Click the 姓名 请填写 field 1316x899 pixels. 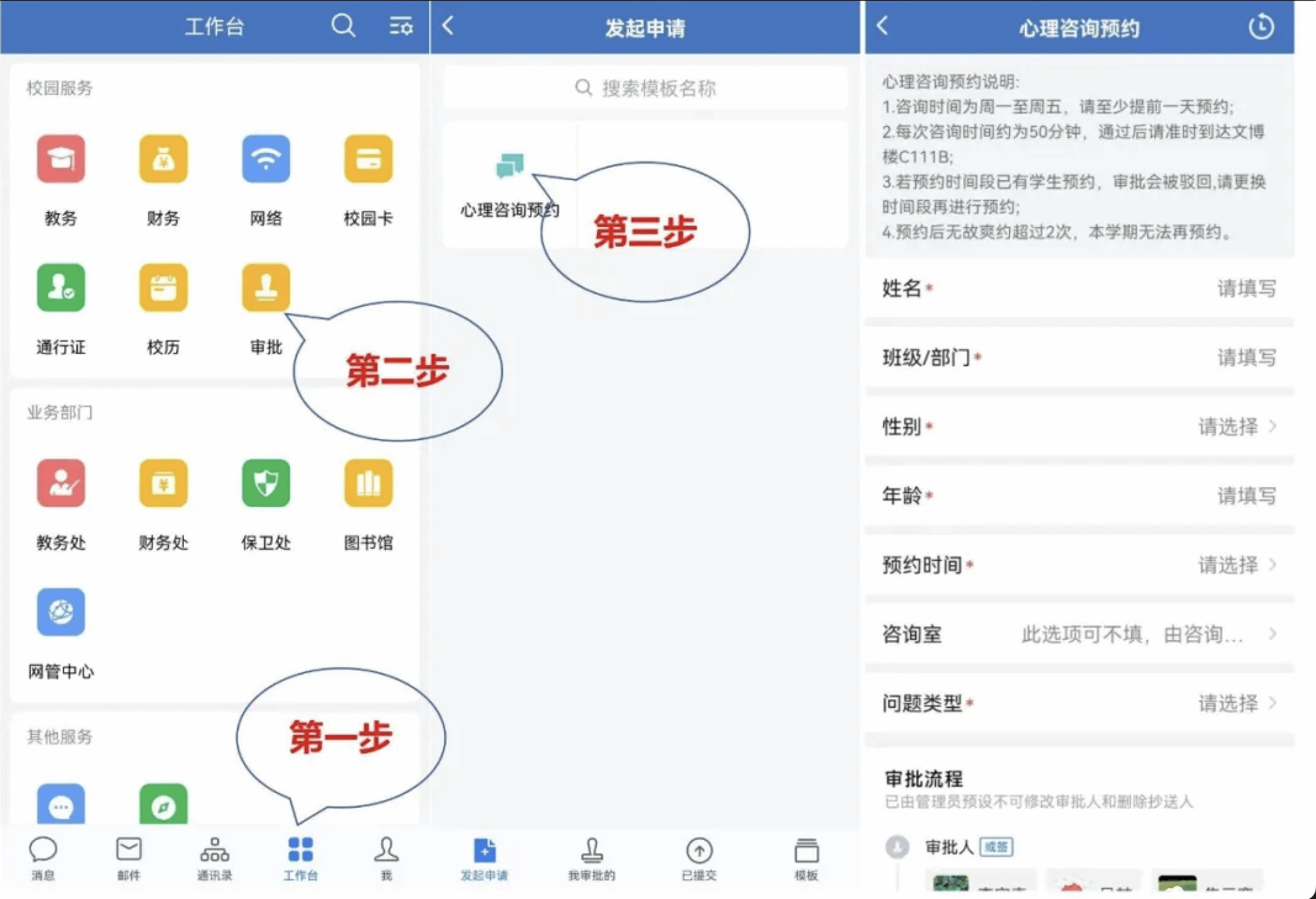click(x=1080, y=289)
